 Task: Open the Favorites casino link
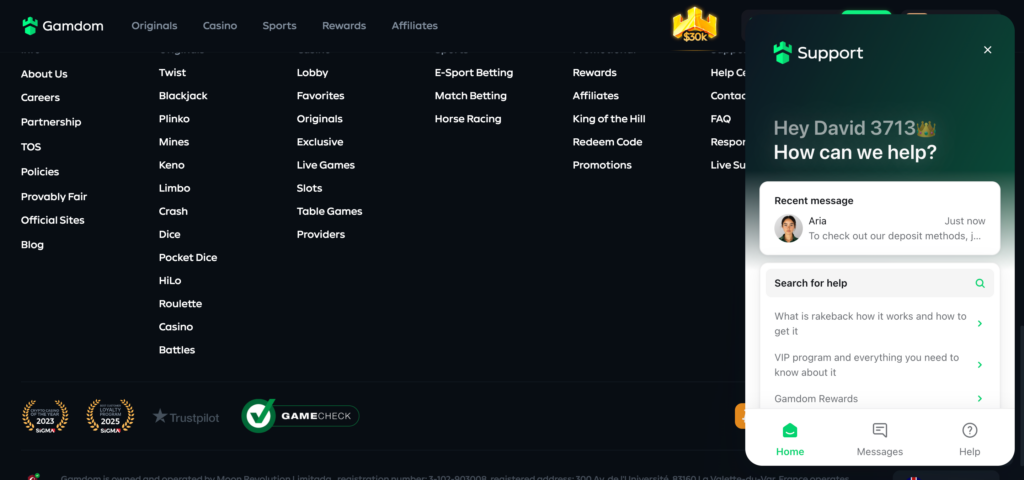(x=321, y=96)
